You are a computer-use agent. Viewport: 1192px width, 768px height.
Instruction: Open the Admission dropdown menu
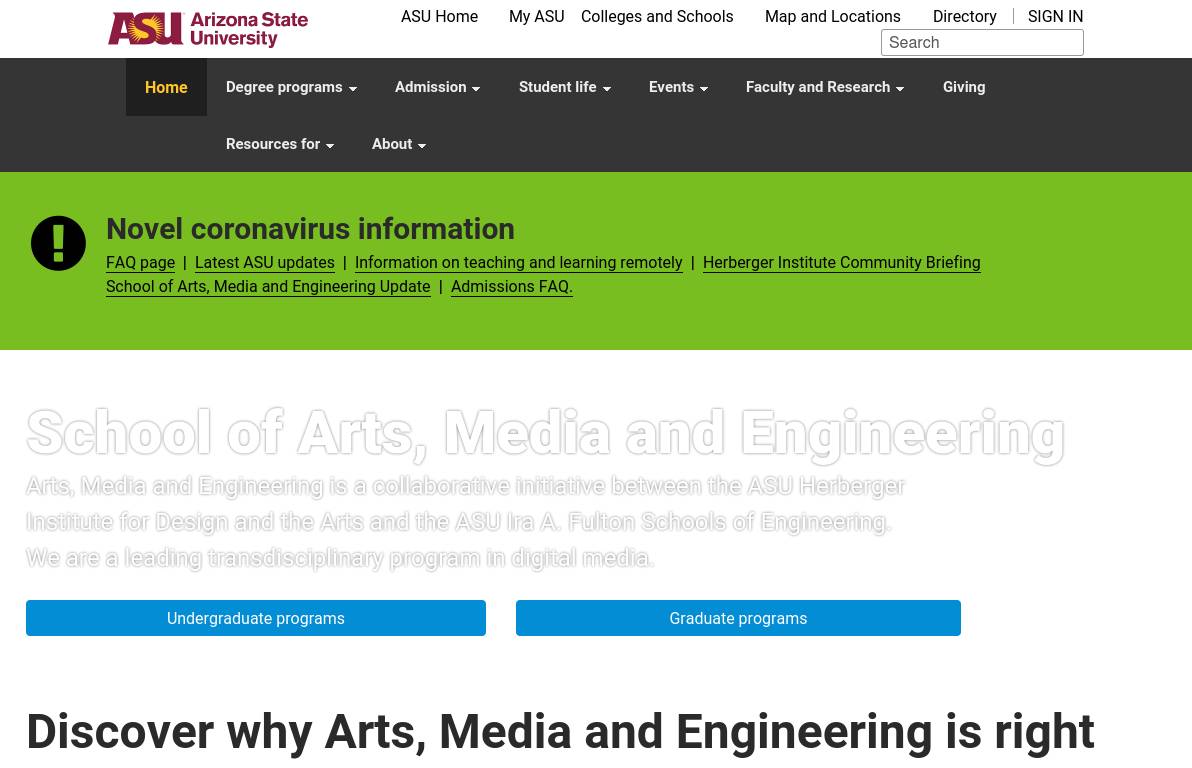tap(437, 88)
